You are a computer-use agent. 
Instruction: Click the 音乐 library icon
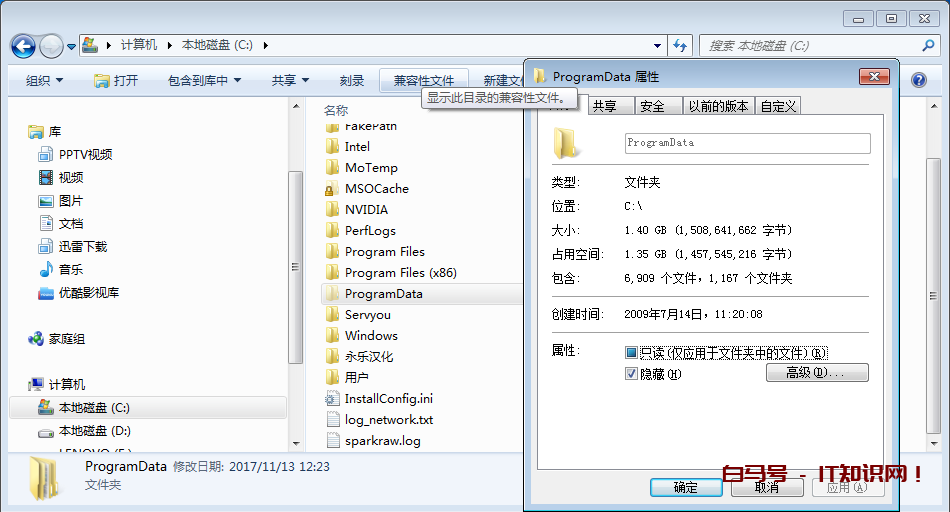pos(46,270)
